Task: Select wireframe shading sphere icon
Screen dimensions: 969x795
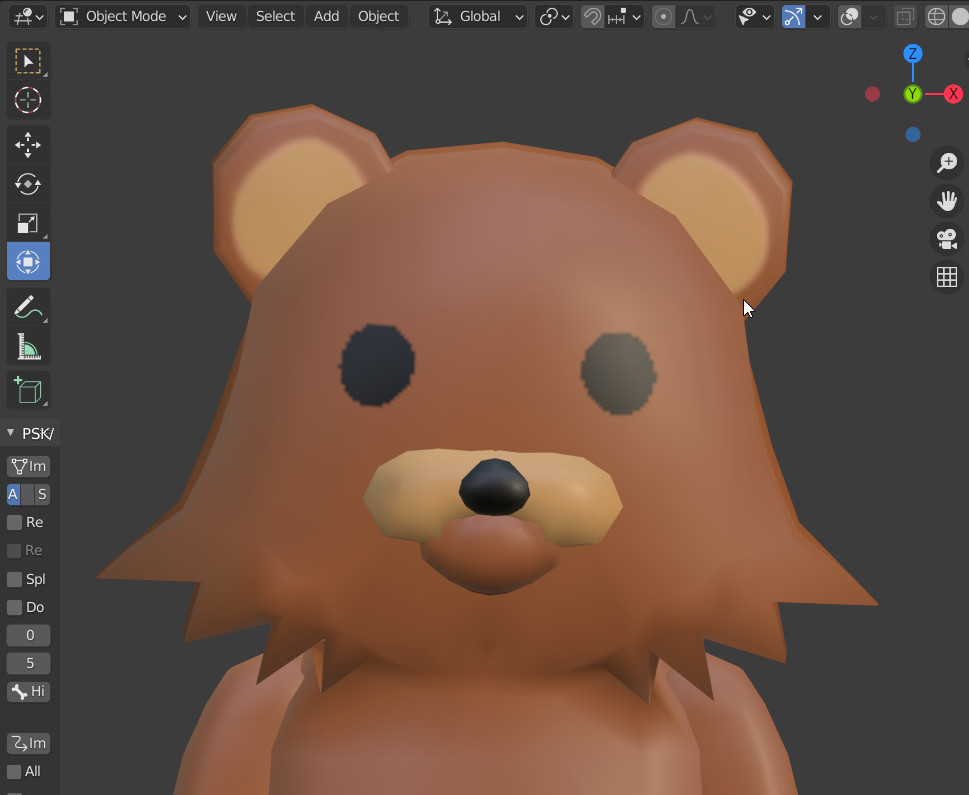Action: coord(936,17)
